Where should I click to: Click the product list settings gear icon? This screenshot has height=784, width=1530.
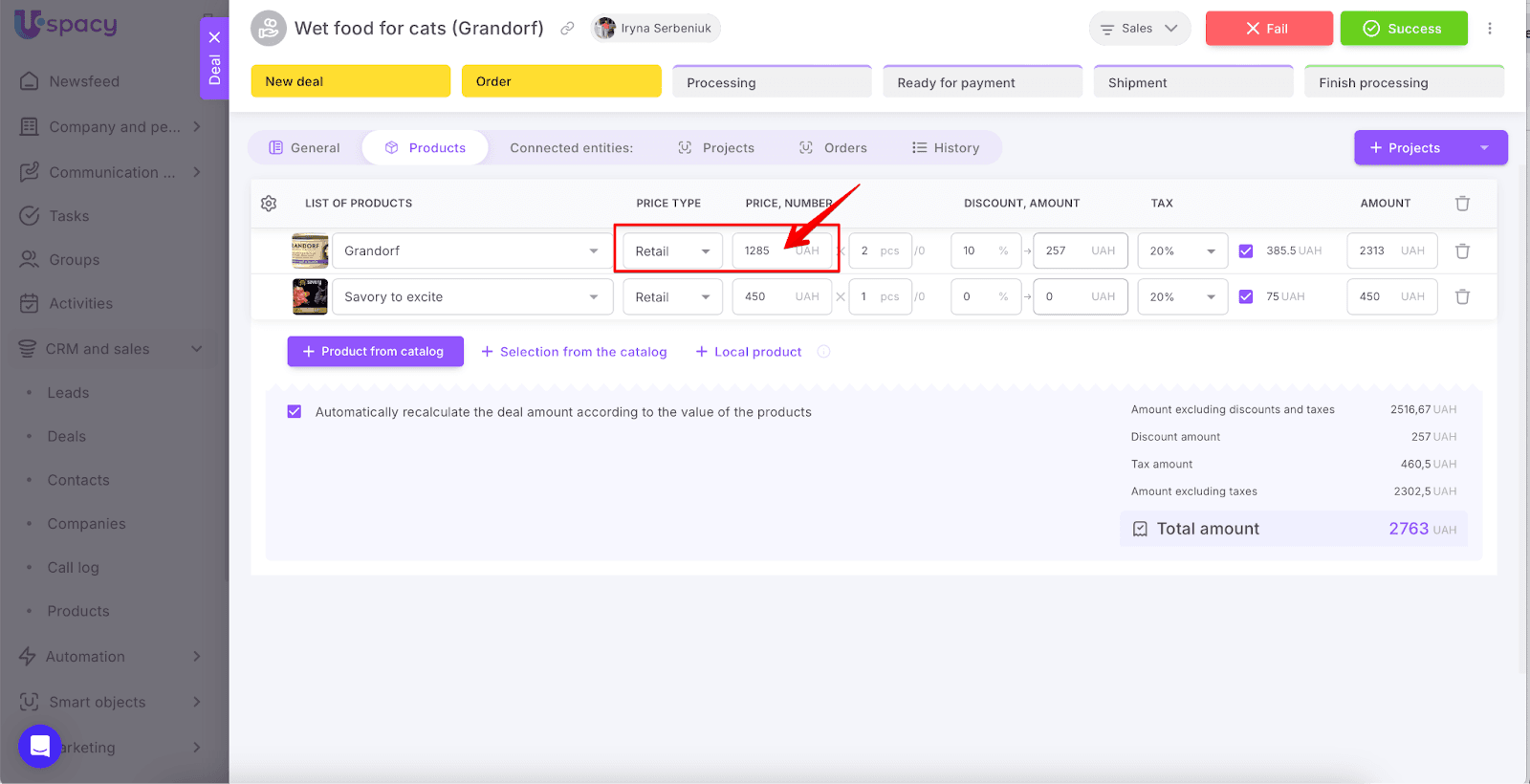click(269, 204)
